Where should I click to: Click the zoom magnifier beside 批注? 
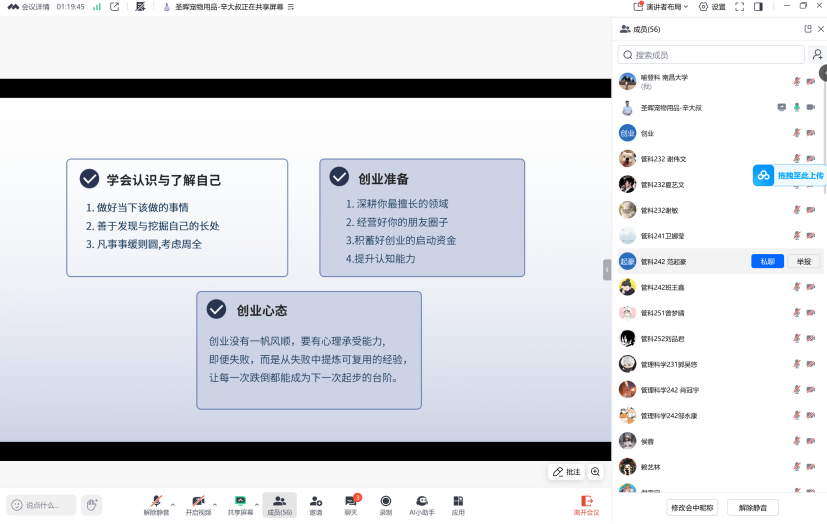click(x=596, y=472)
